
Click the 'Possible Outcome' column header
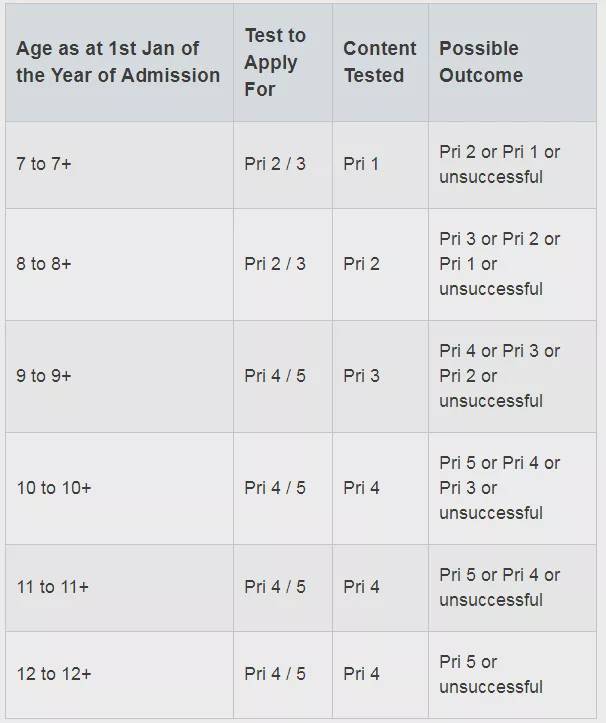click(x=481, y=62)
